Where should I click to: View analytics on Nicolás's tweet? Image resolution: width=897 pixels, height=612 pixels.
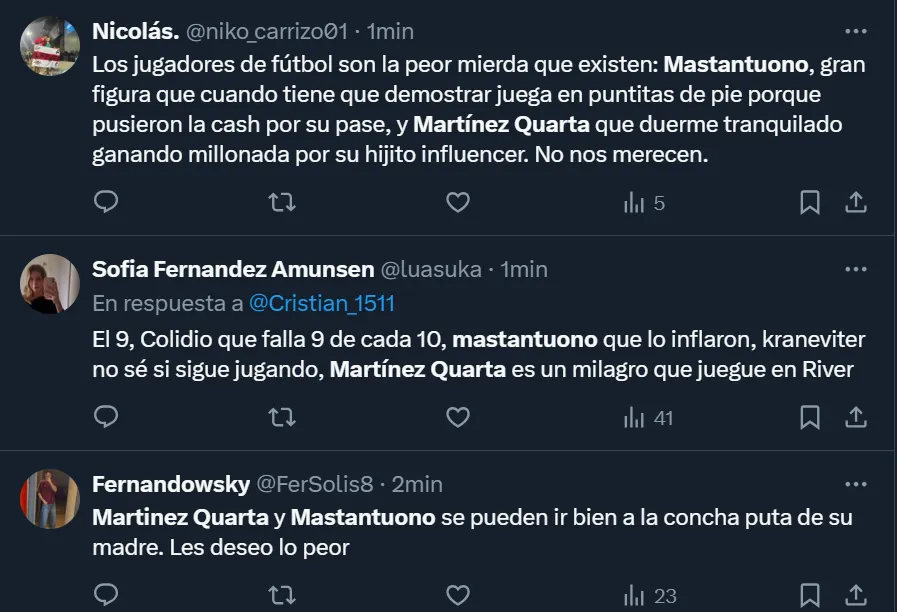[x=644, y=203]
